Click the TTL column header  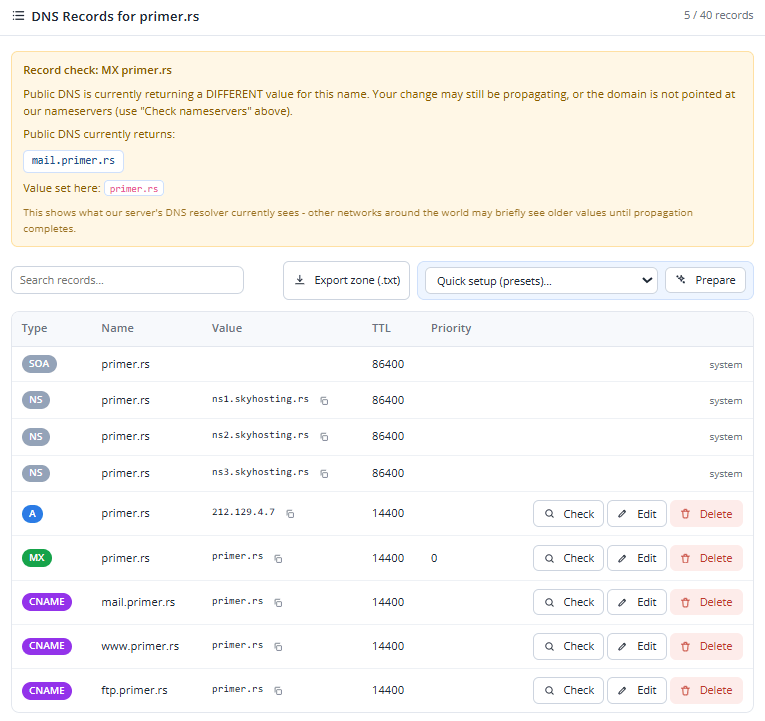pyautogui.click(x=381, y=328)
